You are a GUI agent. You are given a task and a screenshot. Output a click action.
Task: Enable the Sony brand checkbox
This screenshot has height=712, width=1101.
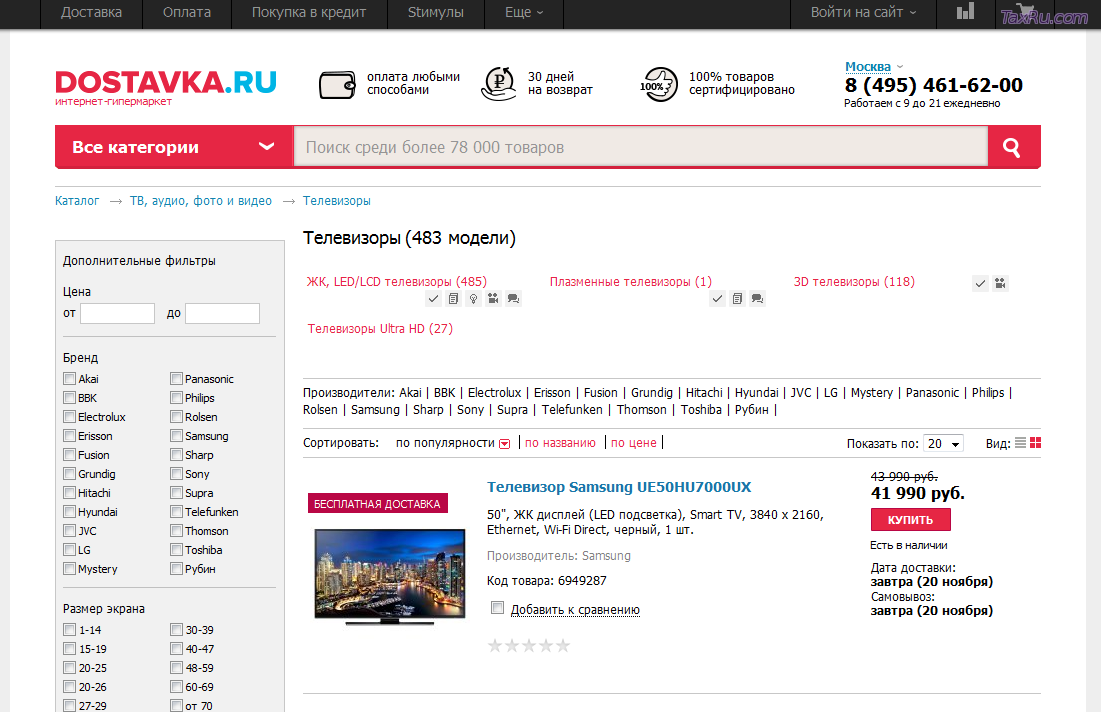pyautogui.click(x=176, y=474)
